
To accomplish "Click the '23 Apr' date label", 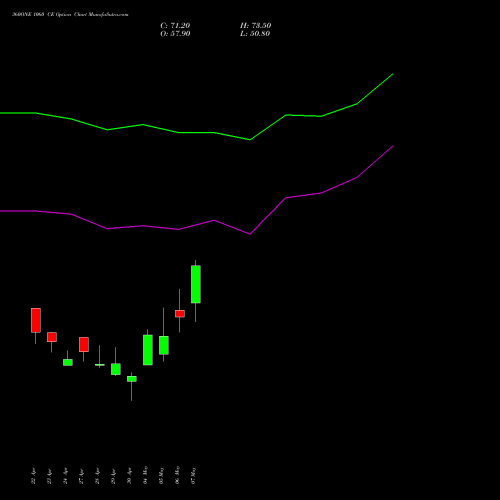I will (49, 476).
